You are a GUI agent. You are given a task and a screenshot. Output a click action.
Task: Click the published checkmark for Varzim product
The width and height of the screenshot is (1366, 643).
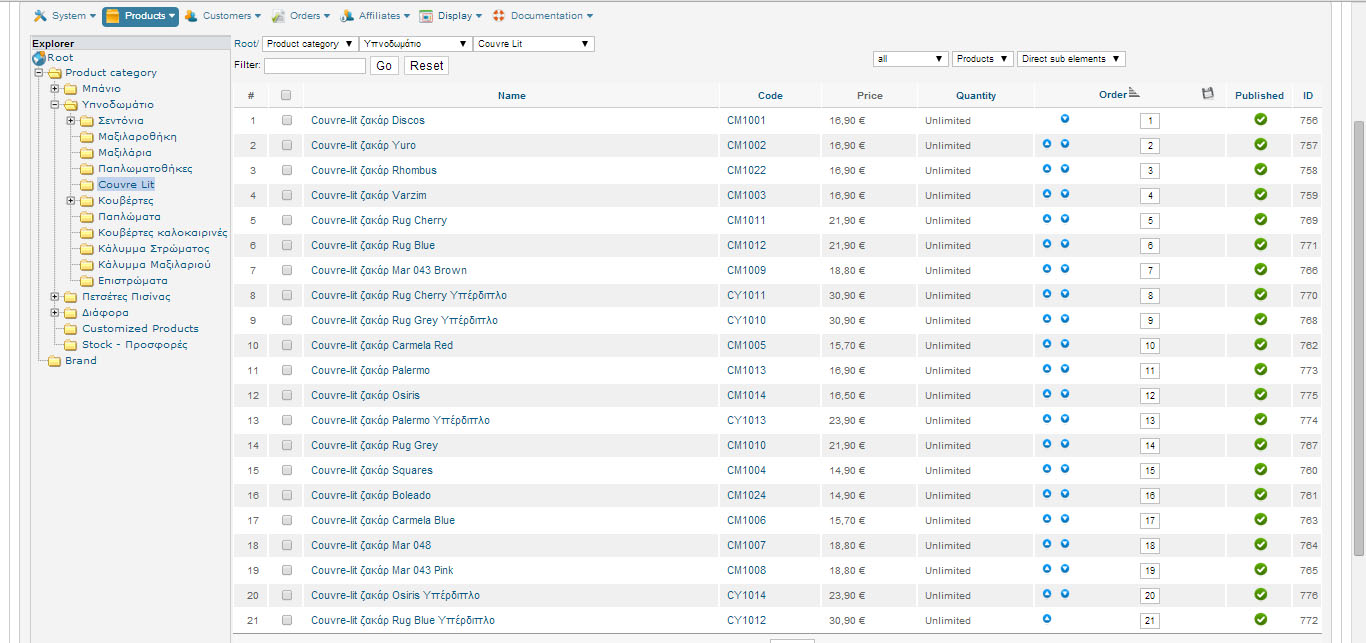[x=1260, y=194]
